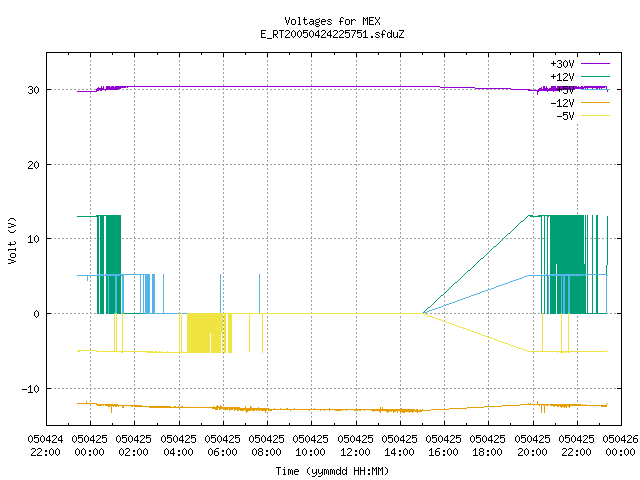This screenshot has width=640, height=480.
Task: Click the y-axis tick label '20'
Action: point(33,165)
